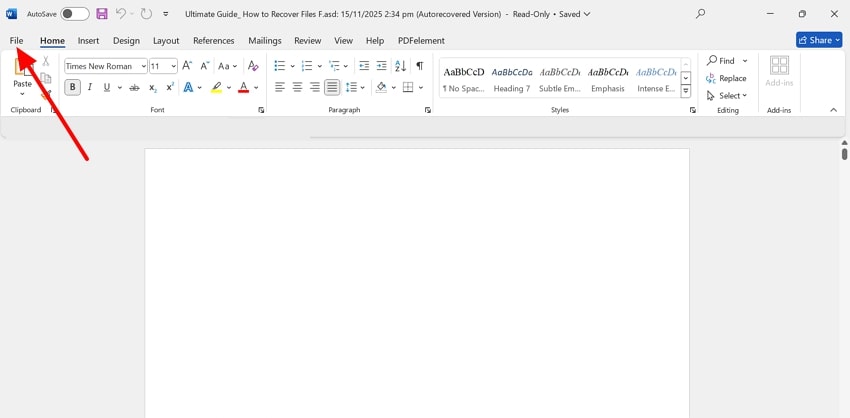Toggle Italic formatting

click(x=90, y=87)
